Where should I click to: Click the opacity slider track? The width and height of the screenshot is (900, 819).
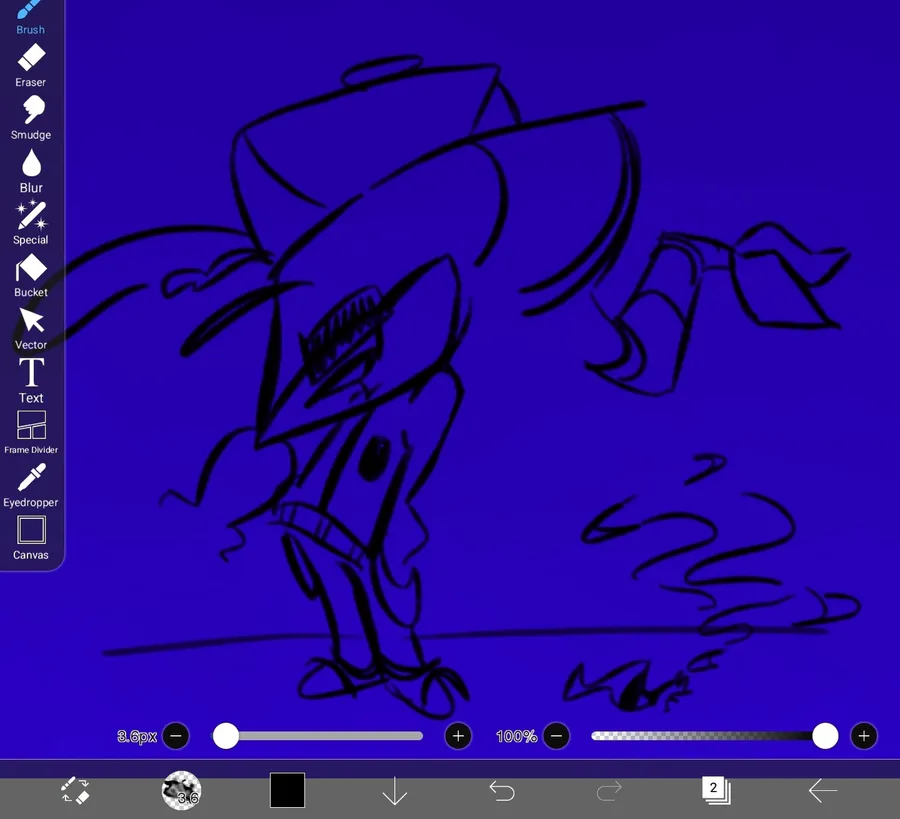pos(714,736)
